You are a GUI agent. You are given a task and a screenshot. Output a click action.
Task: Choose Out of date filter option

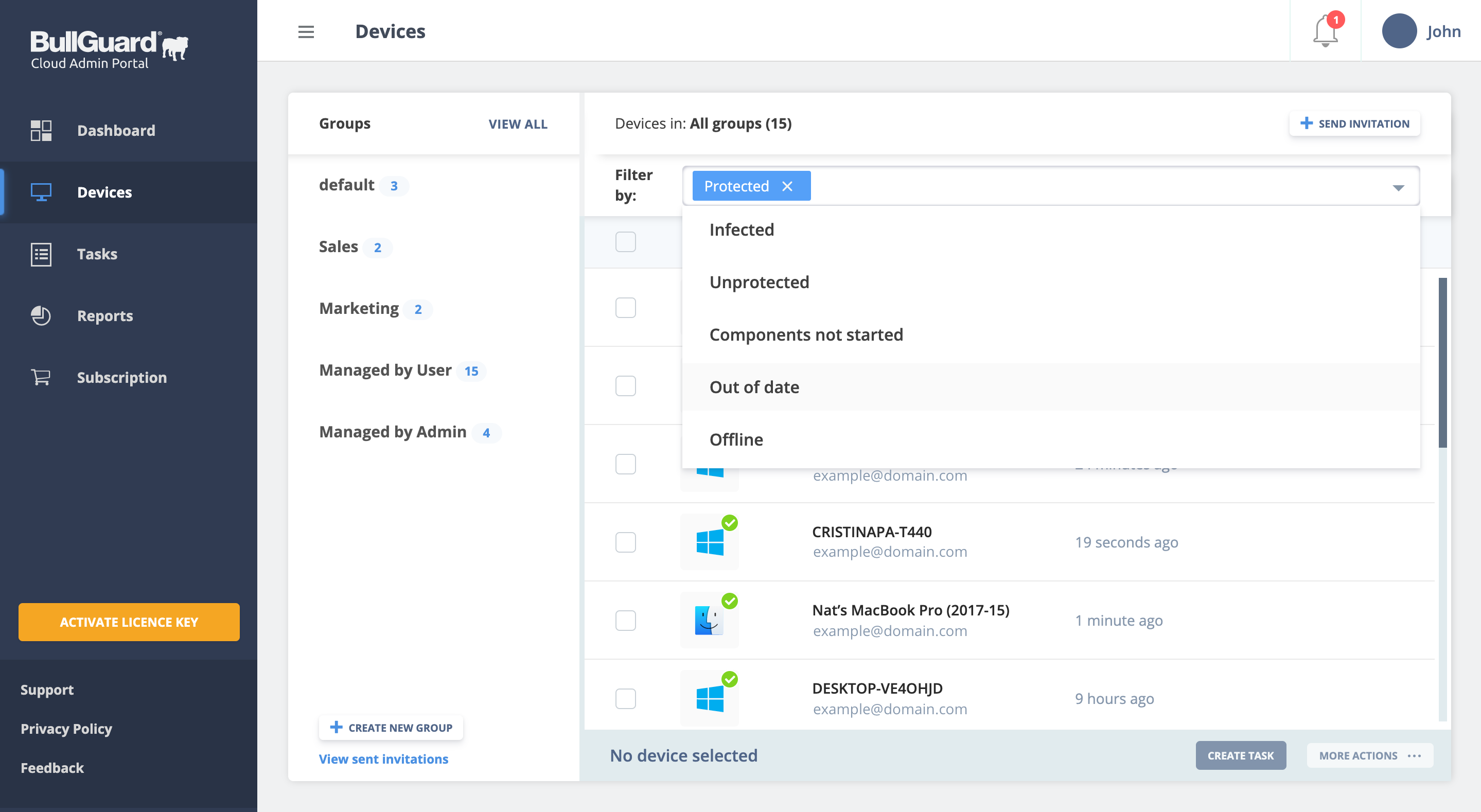(754, 387)
